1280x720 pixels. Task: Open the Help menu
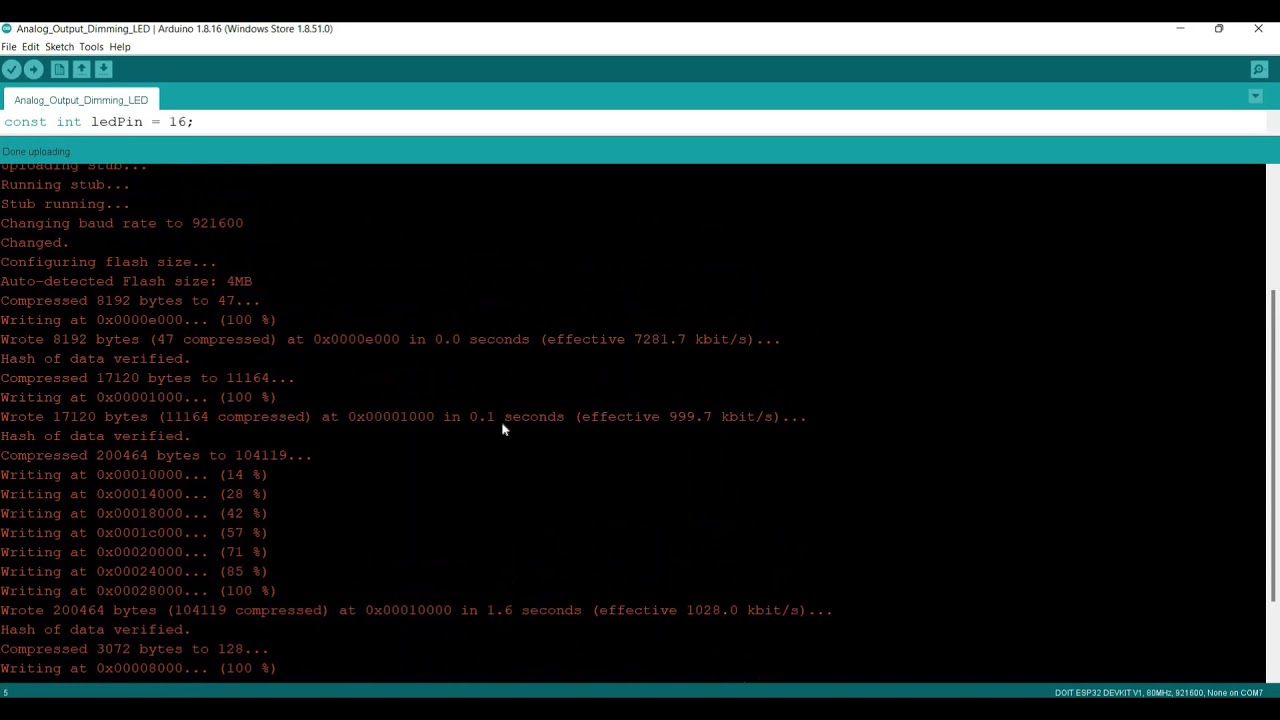(x=119, y=47)
